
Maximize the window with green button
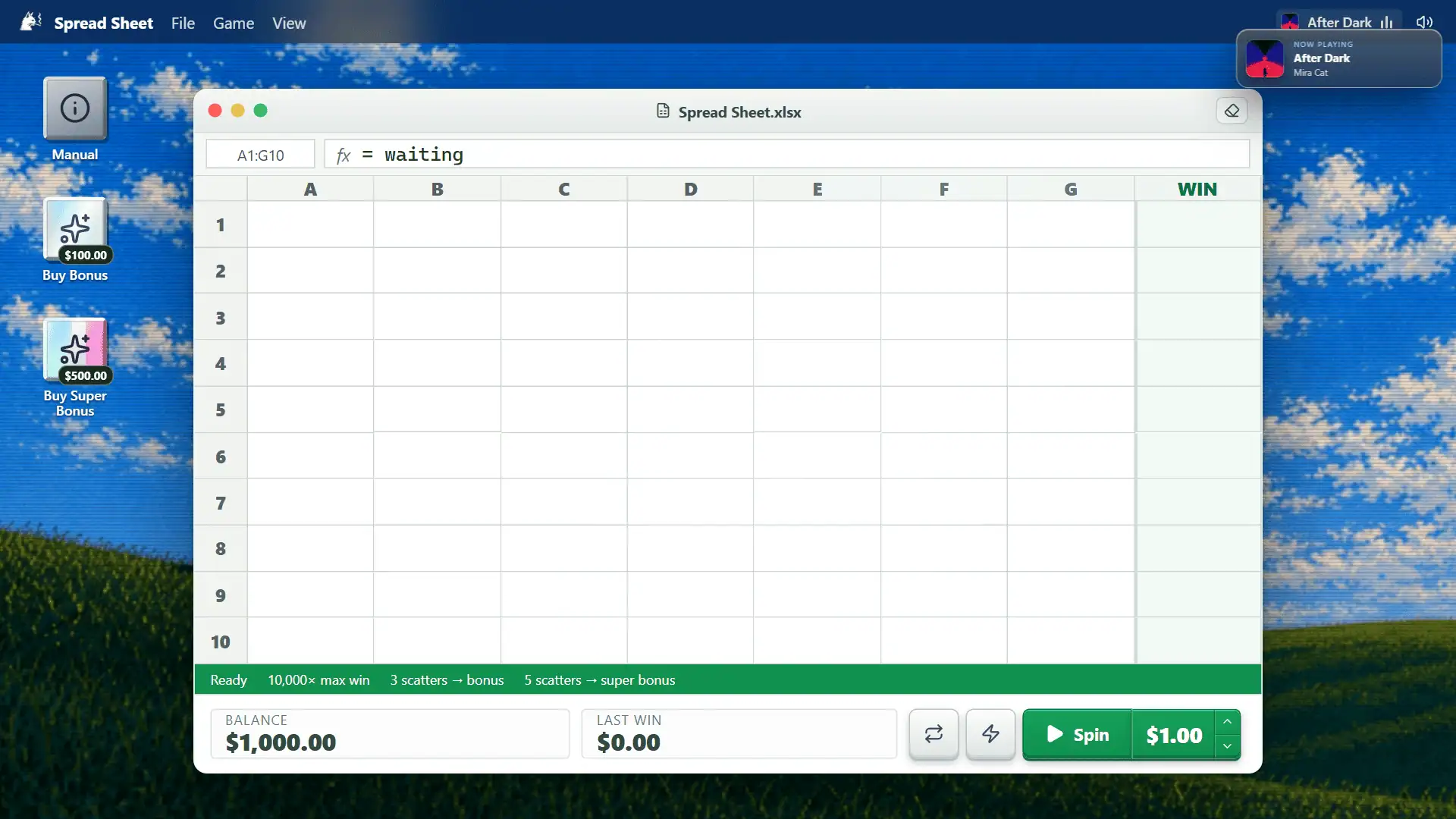pos(260,111)
